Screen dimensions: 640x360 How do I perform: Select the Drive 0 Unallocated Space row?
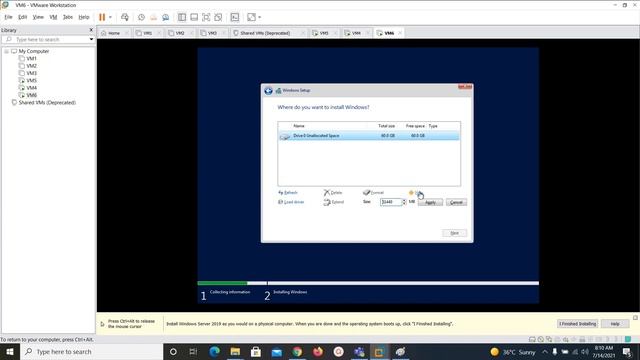click(x=369, y=136)
